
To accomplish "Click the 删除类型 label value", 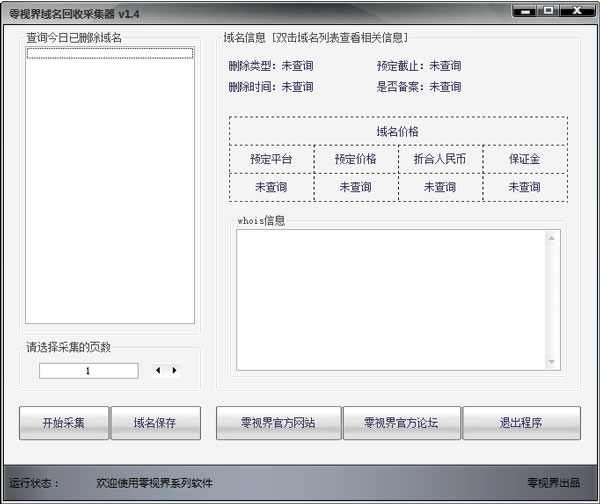I will (x=297, y=66).
